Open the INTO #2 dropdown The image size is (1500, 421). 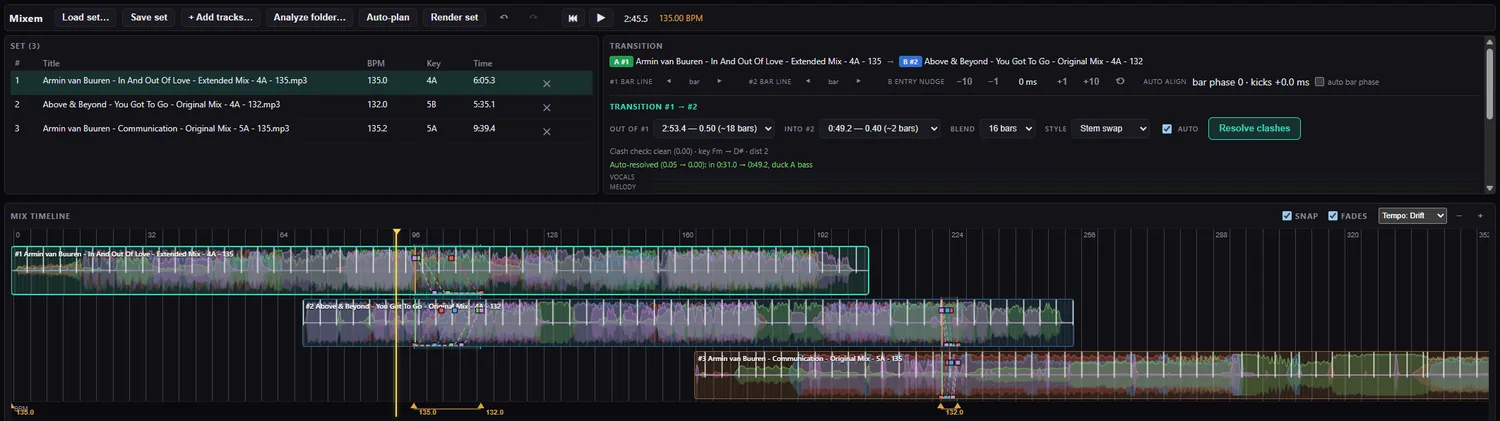[881, 128]
